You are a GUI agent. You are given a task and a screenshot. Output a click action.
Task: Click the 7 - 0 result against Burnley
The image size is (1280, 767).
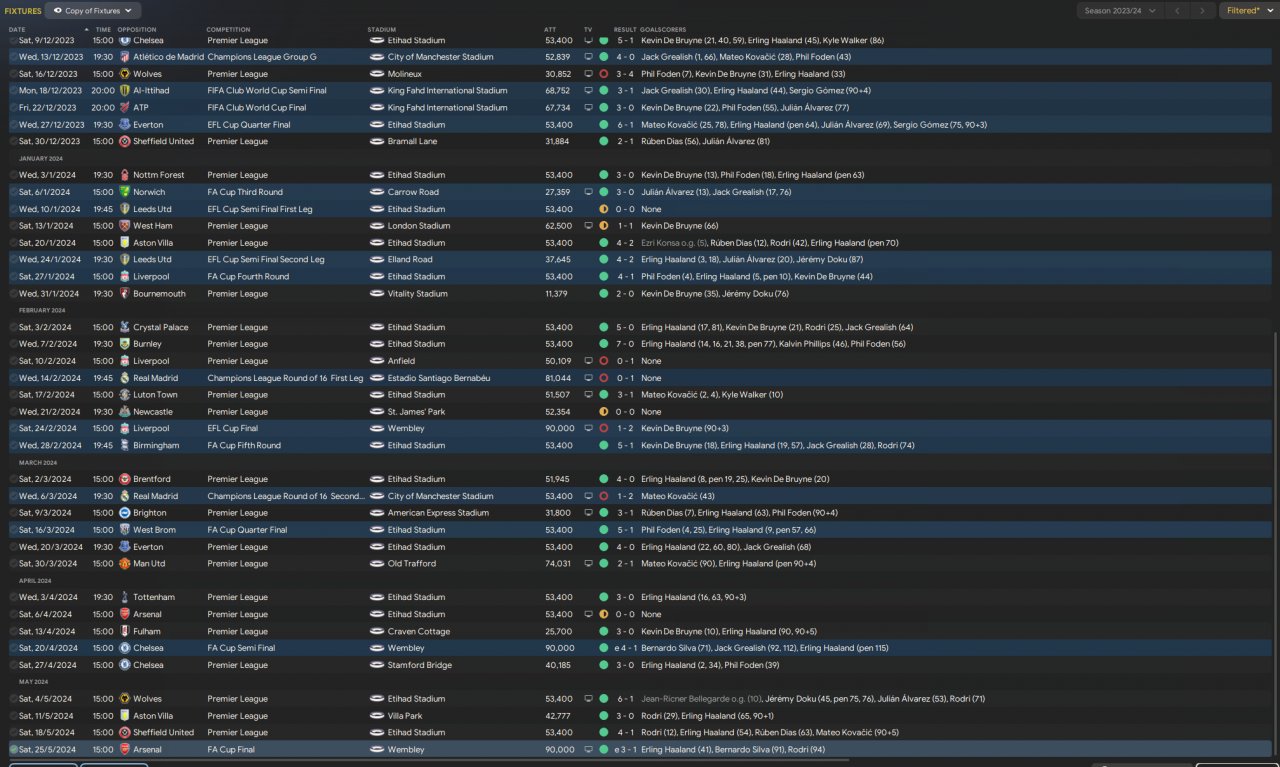point(625,344)
